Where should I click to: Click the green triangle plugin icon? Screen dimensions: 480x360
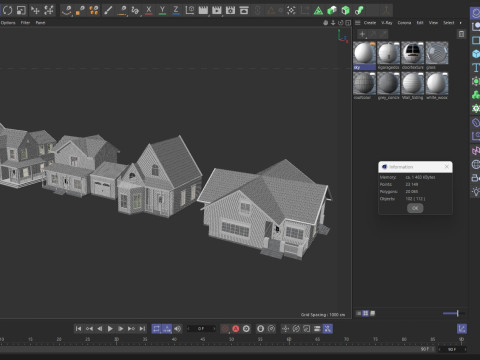[318, 10]
